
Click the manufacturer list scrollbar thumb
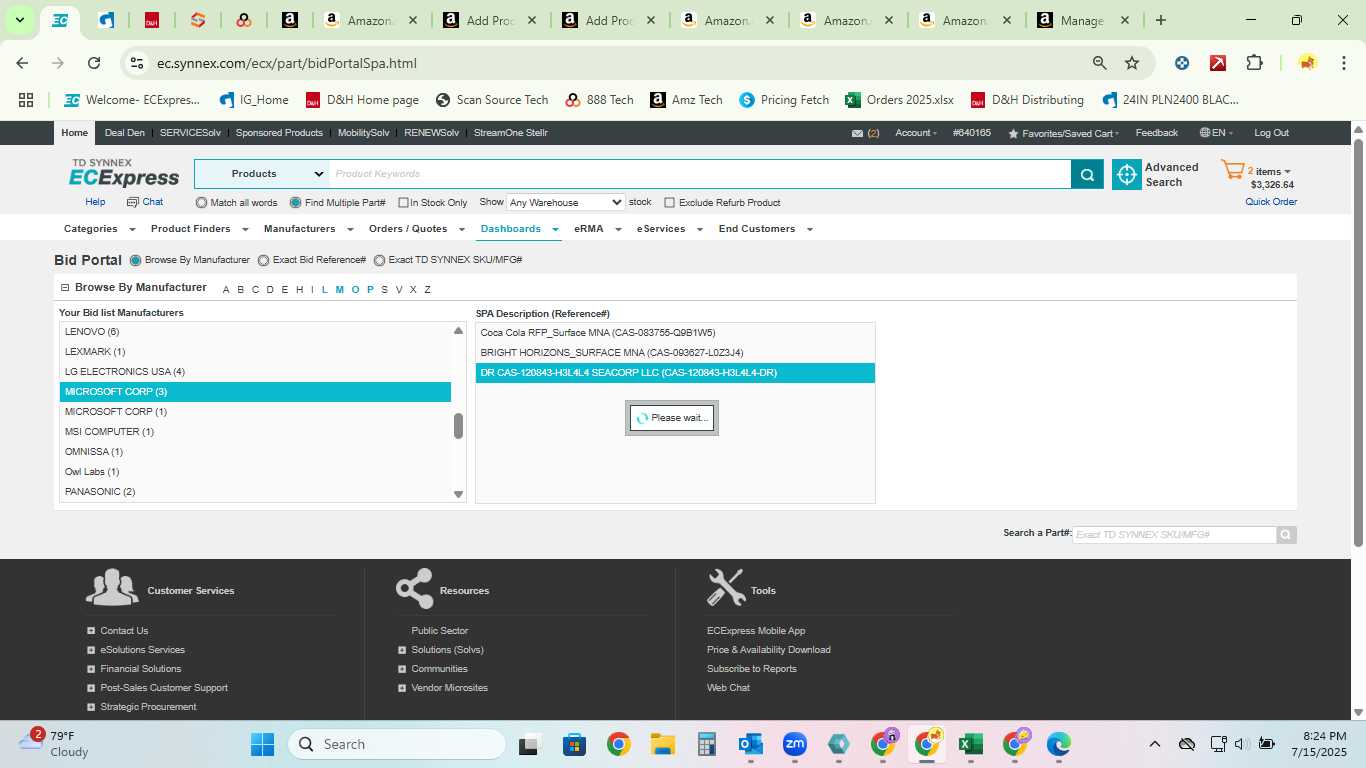(458, 426)
